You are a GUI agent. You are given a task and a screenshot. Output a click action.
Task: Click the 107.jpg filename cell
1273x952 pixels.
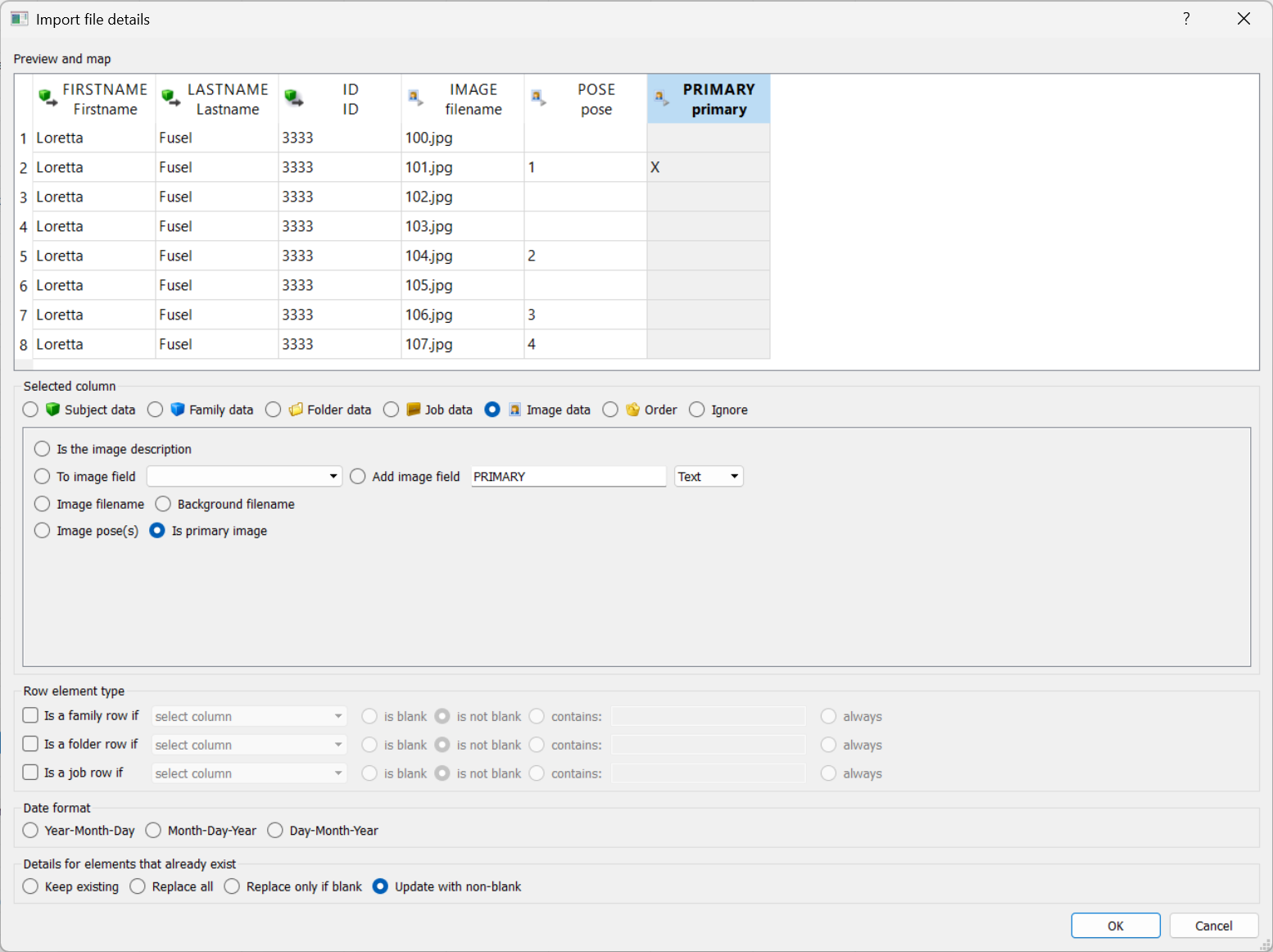(x=463, y=344)
